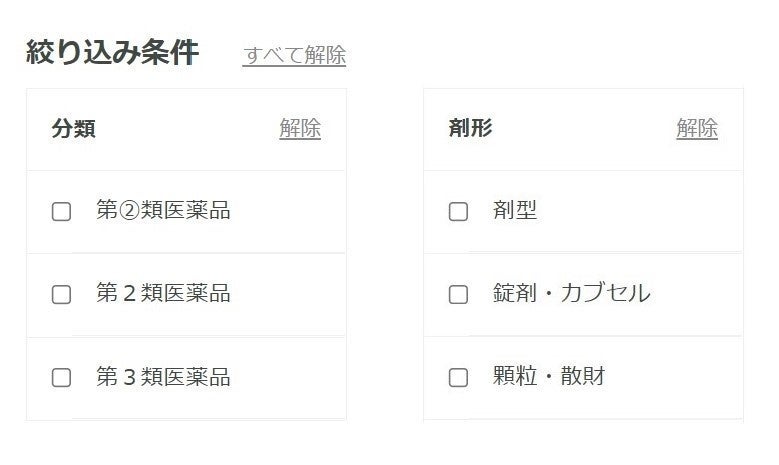Toggle the 剤型 checkbox

[x=458, y=211]
